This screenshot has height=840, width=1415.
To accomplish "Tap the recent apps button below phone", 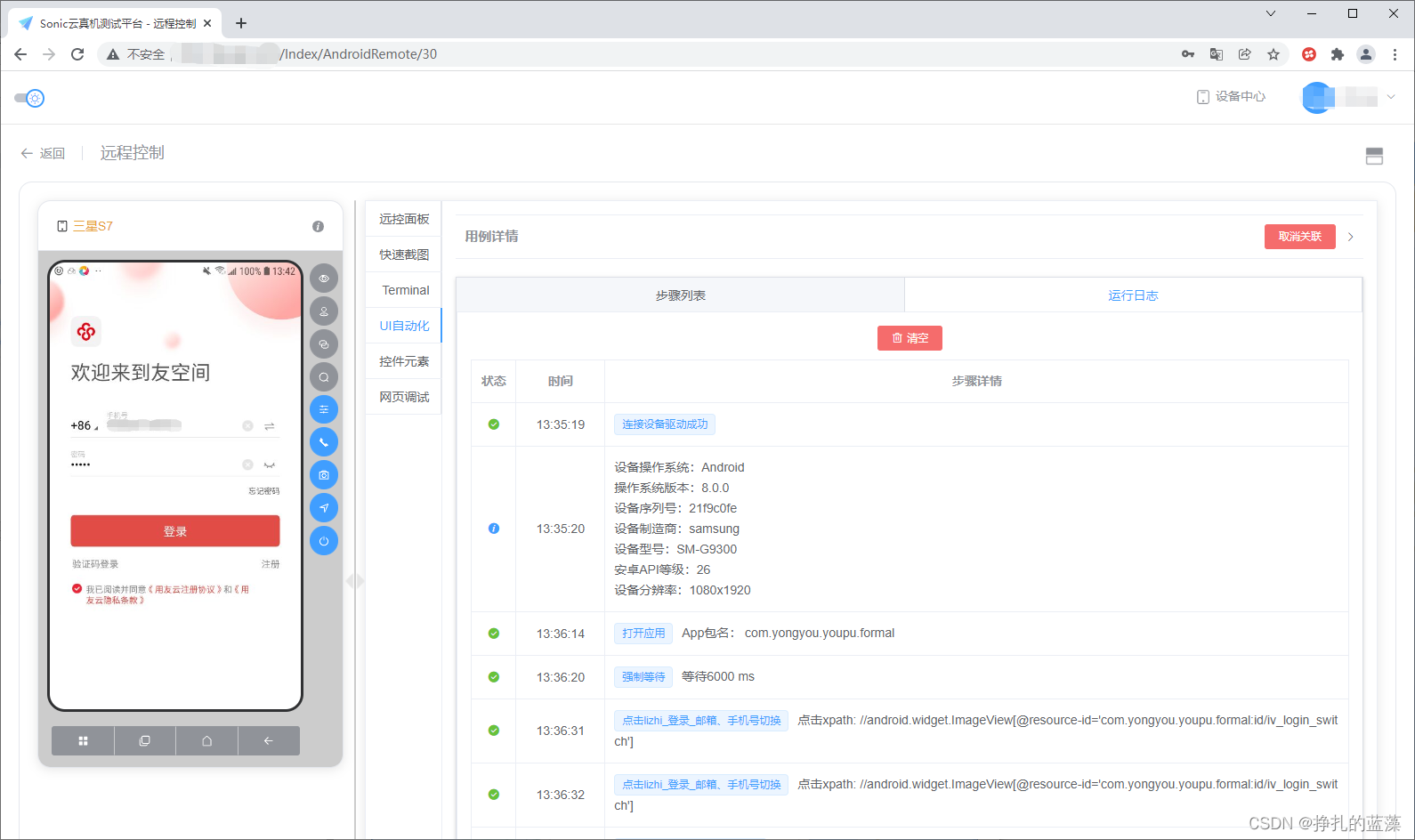I will pyautogui.click(x=145, y=740).
